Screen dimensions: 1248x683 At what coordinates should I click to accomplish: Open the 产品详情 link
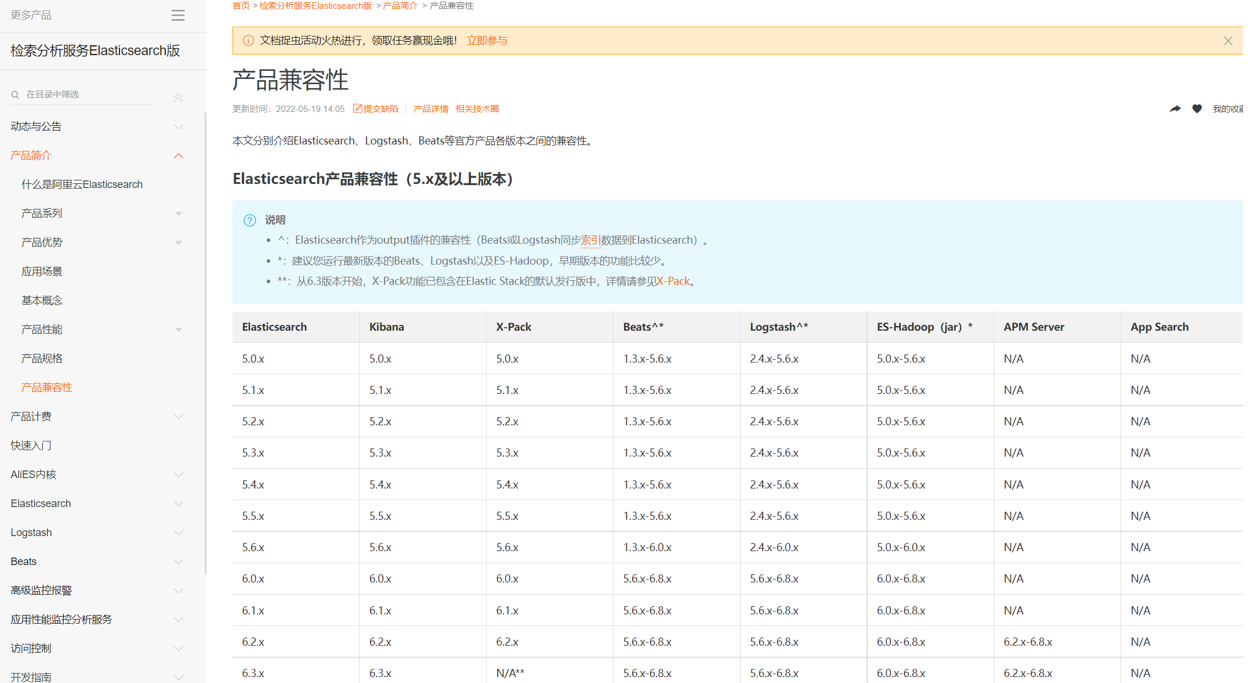pyautogui.click(x=431, y=109)
